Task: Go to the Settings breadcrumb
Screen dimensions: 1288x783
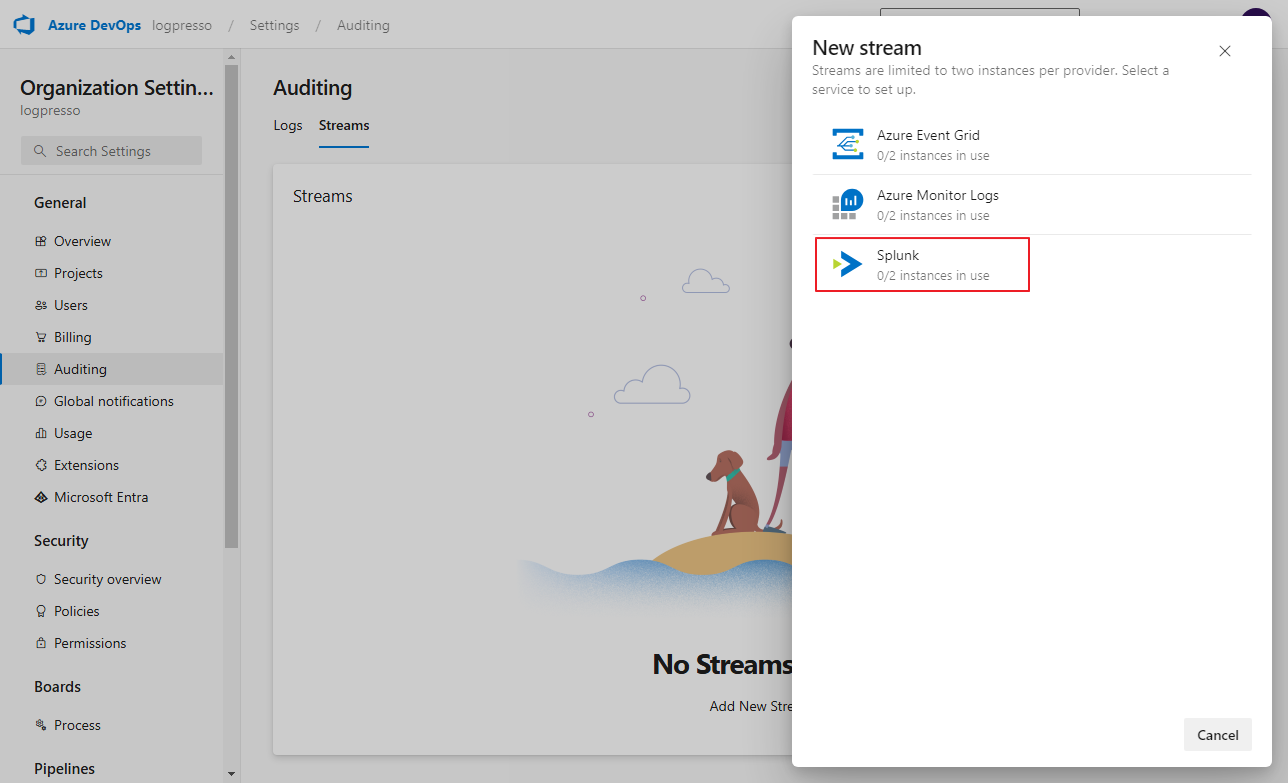Action: pos(274,25)
